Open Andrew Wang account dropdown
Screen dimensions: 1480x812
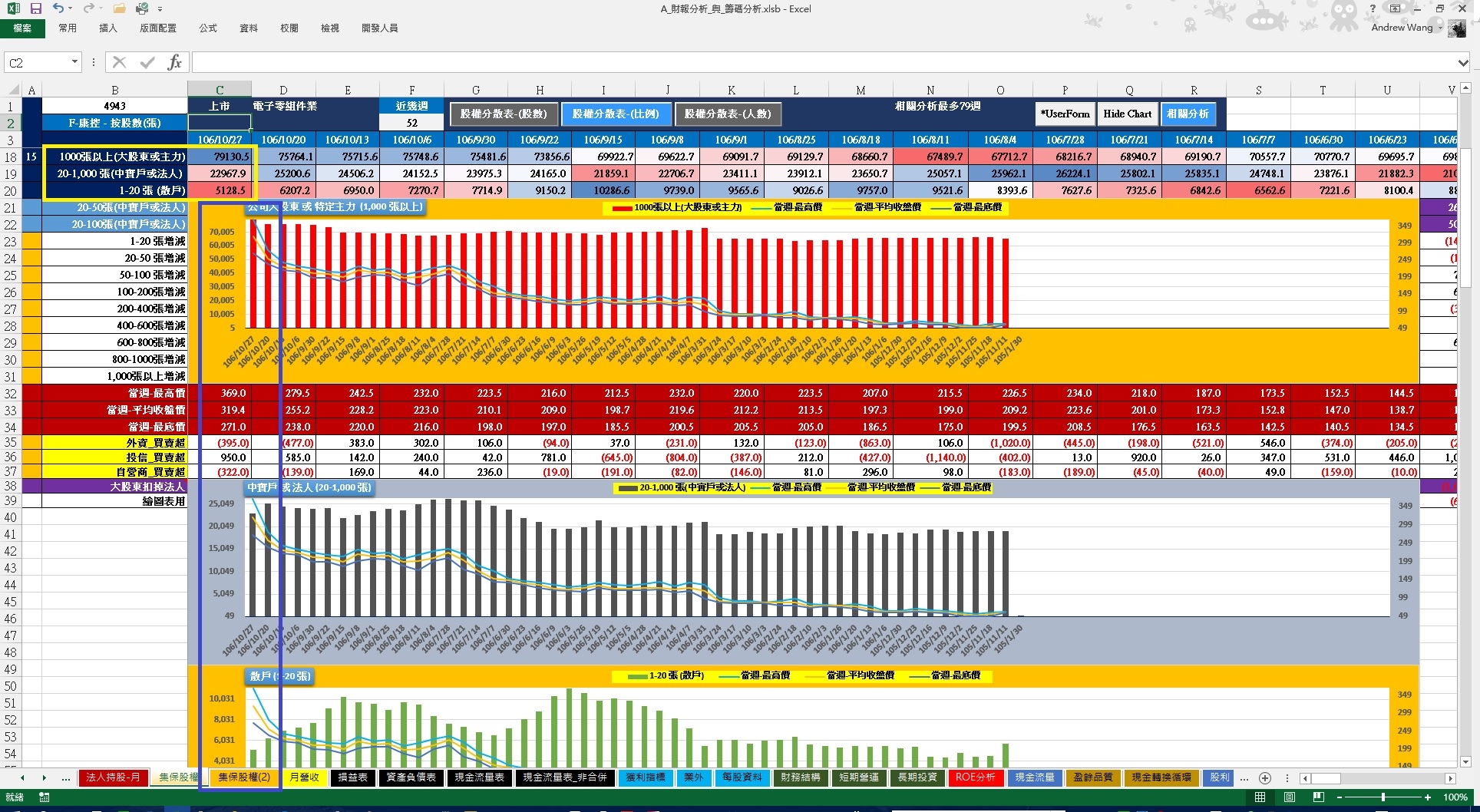point(1440,28)
